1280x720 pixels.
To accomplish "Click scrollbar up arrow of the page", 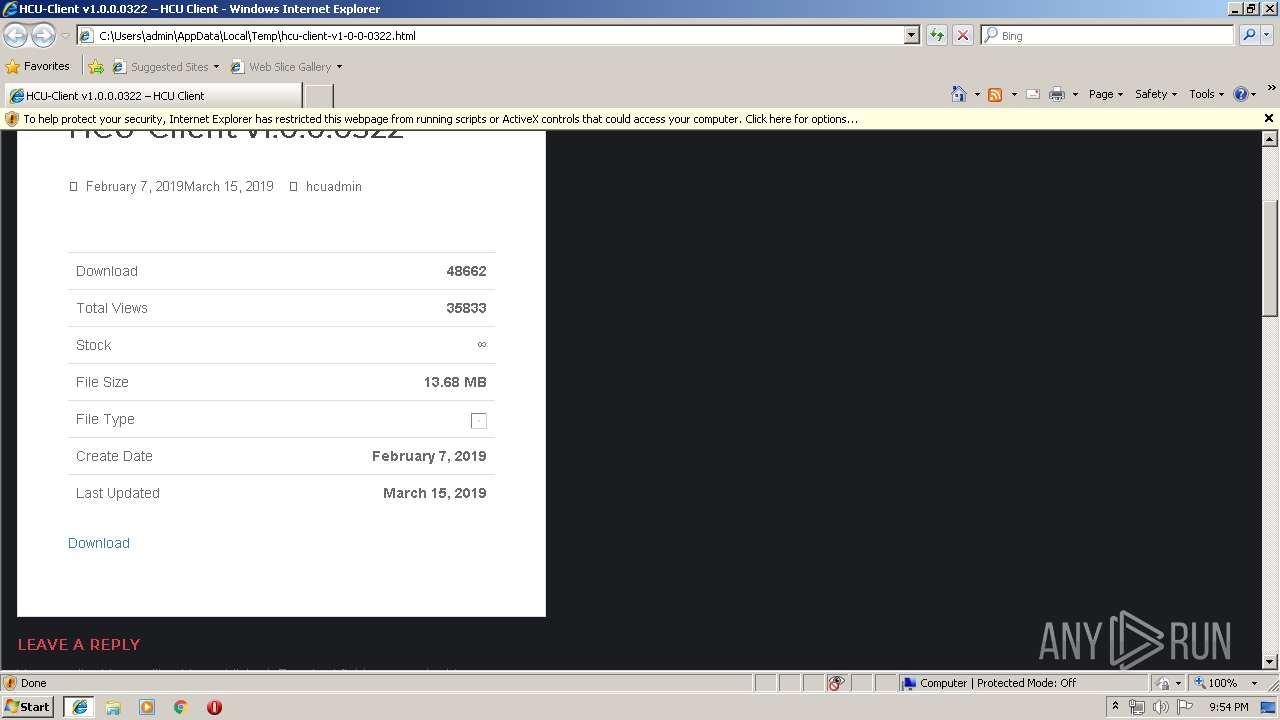I will [1270, 138].
